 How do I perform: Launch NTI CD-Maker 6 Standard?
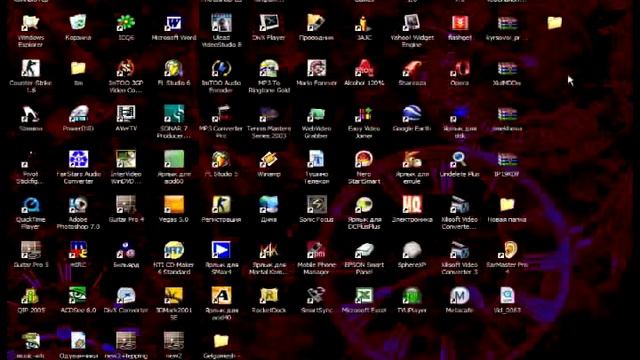[x=173, y=250]
